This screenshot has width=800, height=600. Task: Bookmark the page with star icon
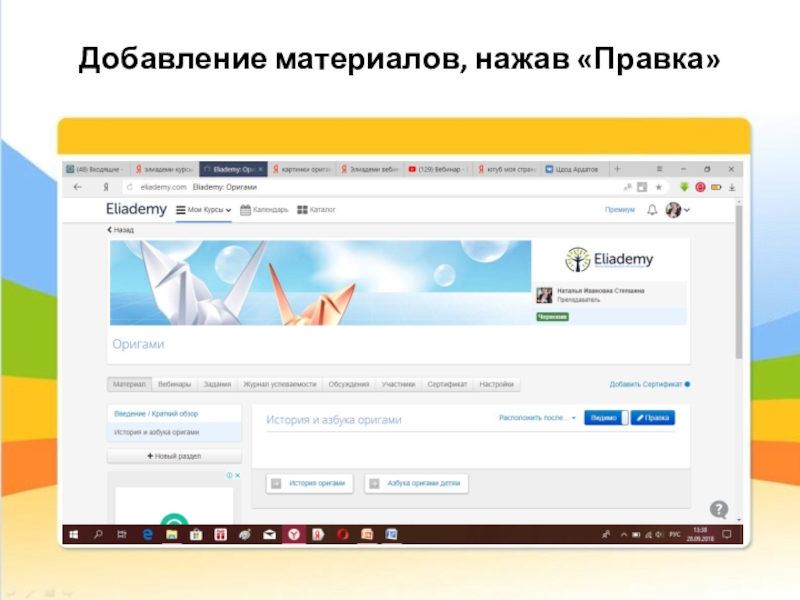click(659, 187)
